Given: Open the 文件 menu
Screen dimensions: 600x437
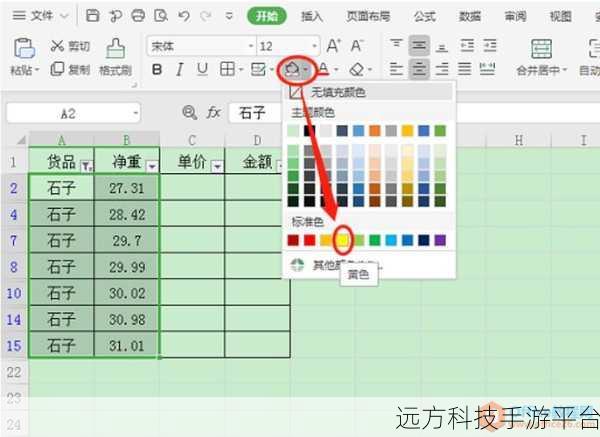Looking at the screenshot, I should (x=40, y=16).
